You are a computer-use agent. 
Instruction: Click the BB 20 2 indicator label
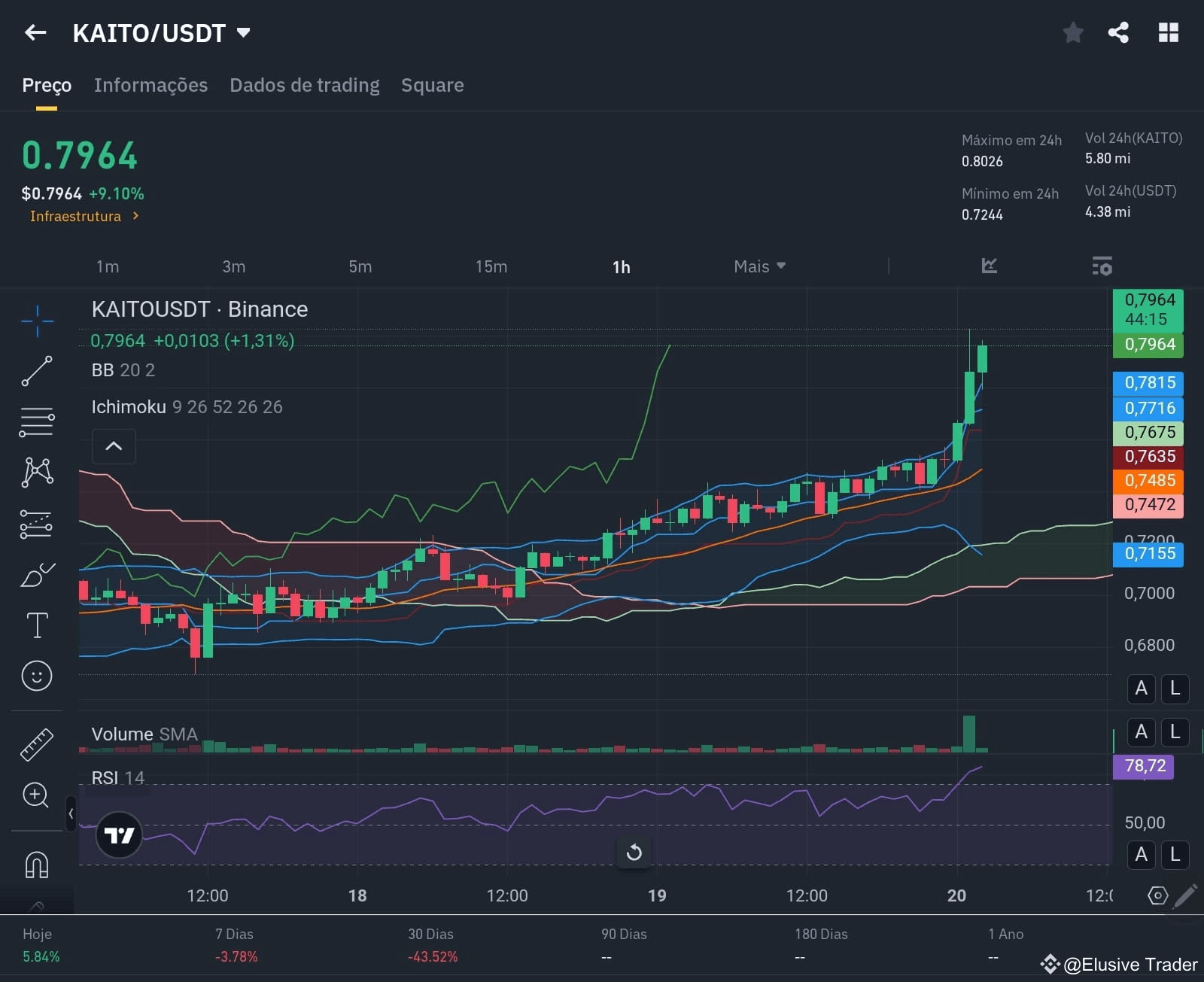(x=123, y=370)
